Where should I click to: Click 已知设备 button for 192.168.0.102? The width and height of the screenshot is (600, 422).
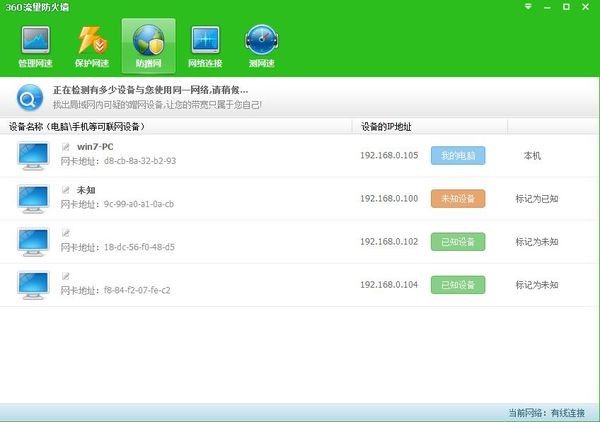click(458, 242)
